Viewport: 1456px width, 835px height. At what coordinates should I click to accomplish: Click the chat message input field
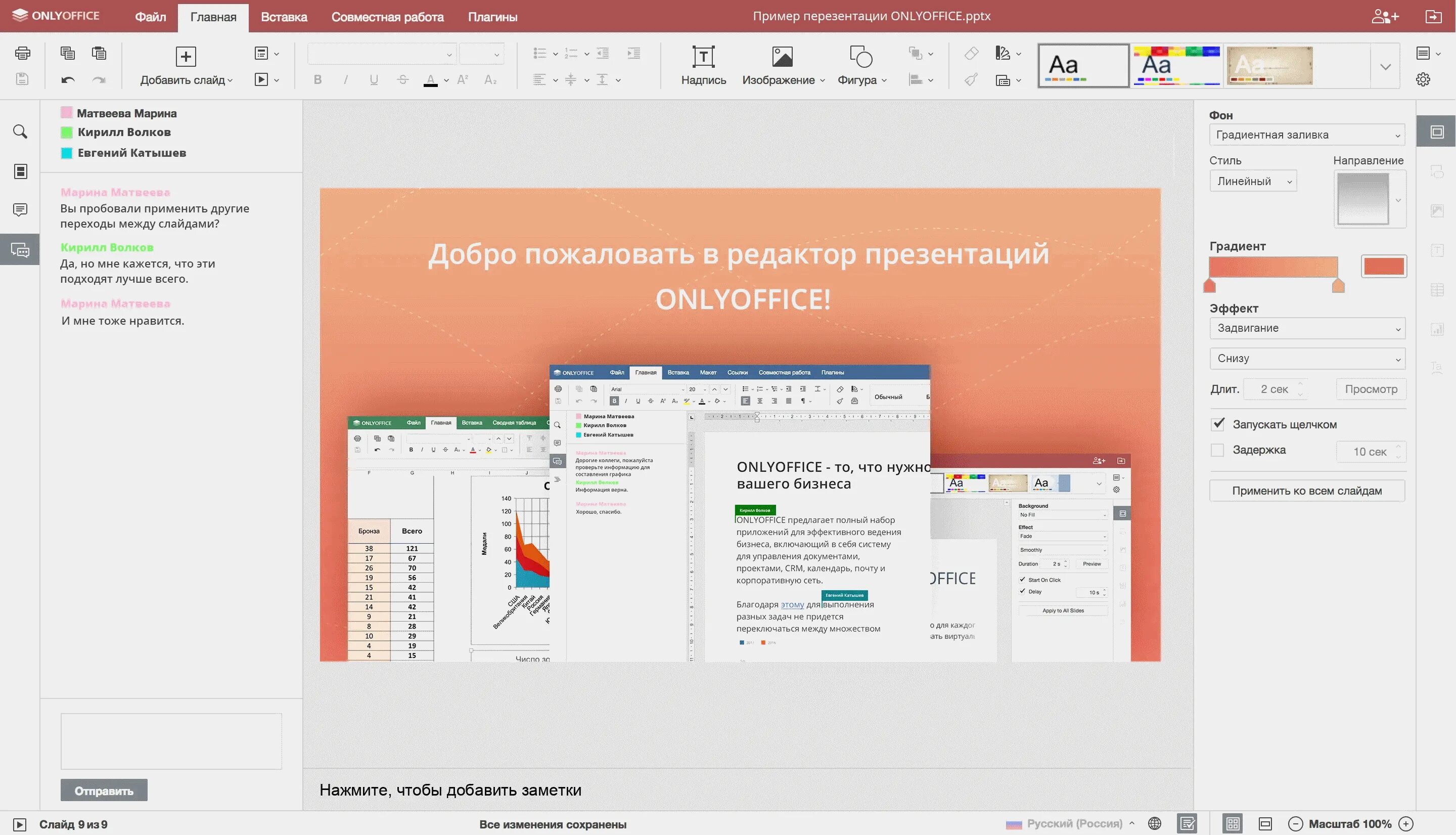pos(171,741)
